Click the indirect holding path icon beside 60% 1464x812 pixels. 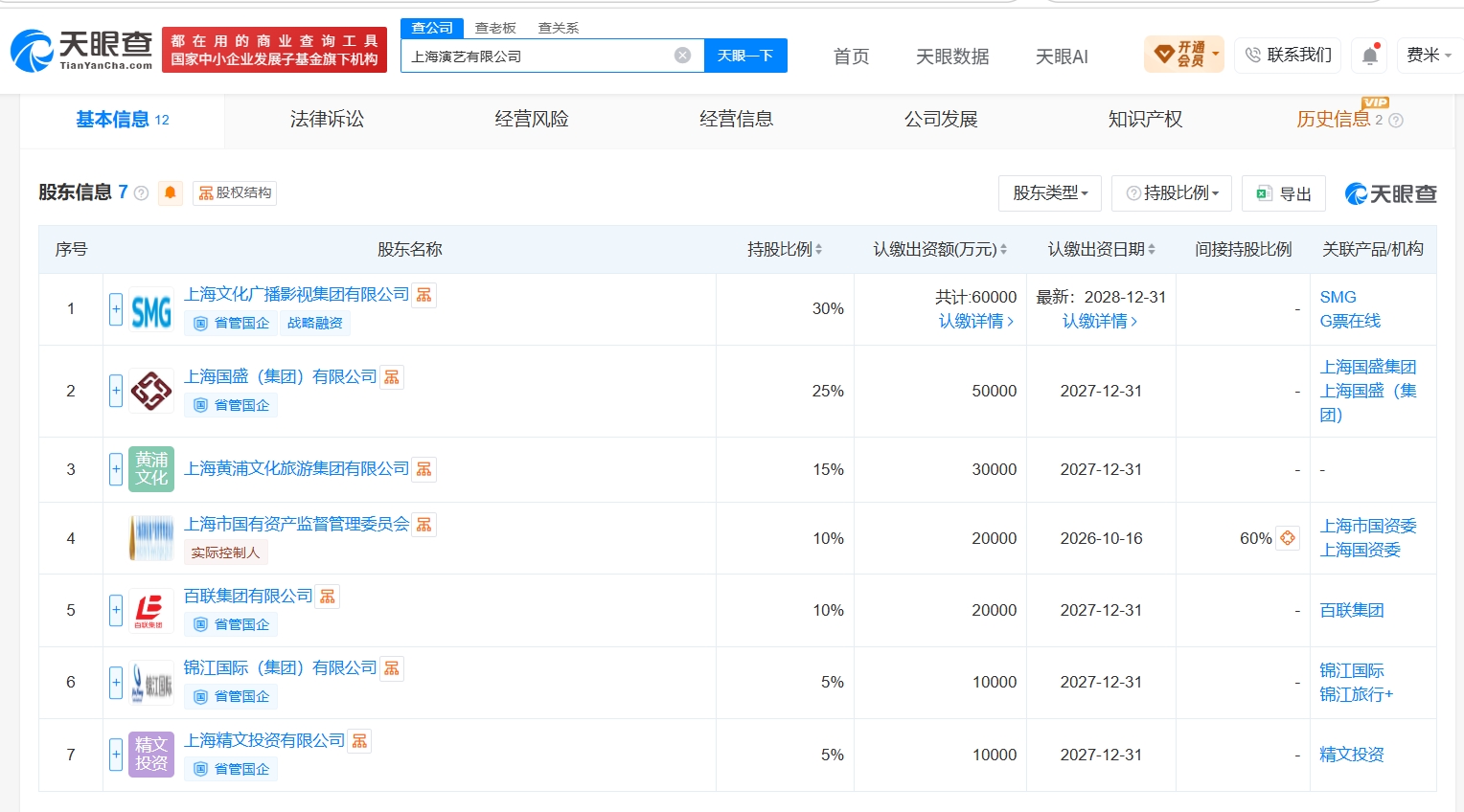[x=1288, y=538]
